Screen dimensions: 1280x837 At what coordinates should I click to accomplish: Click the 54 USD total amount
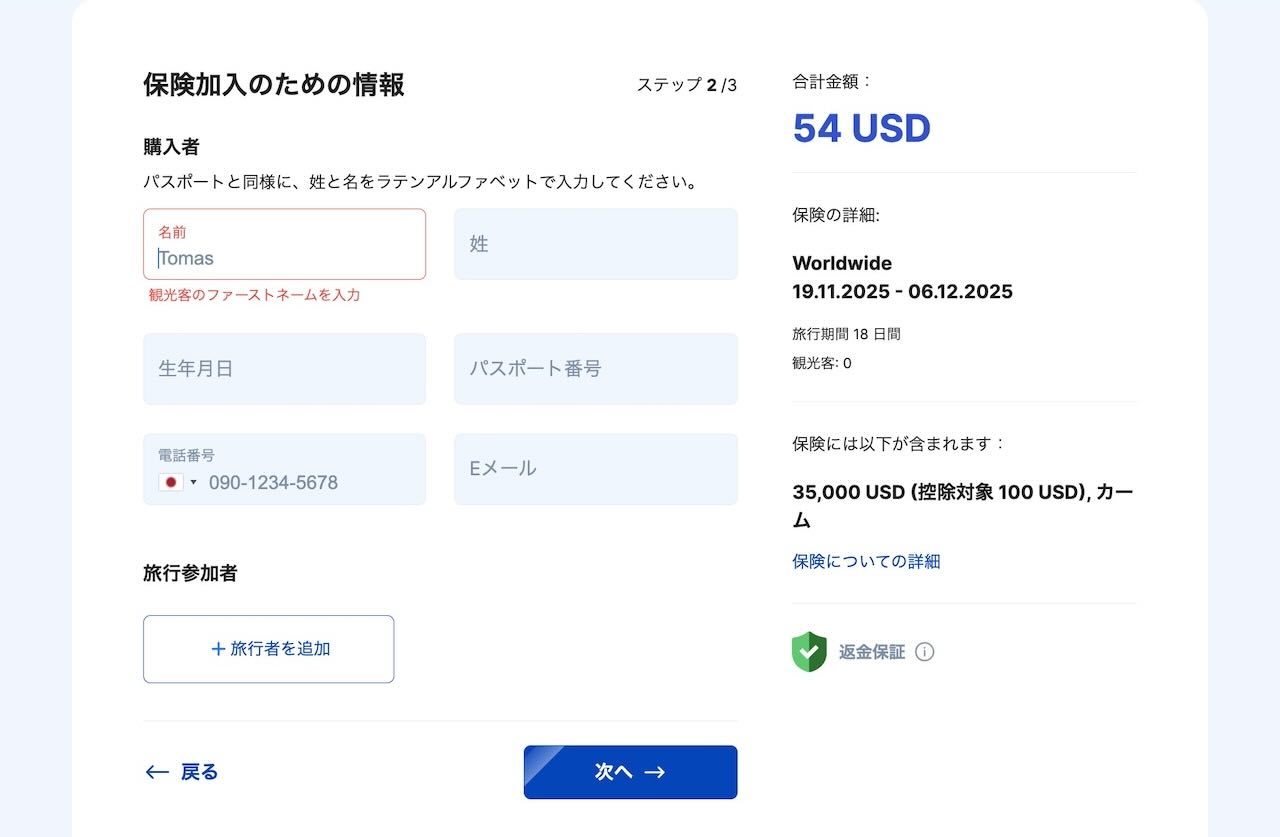tap(861, 128)
